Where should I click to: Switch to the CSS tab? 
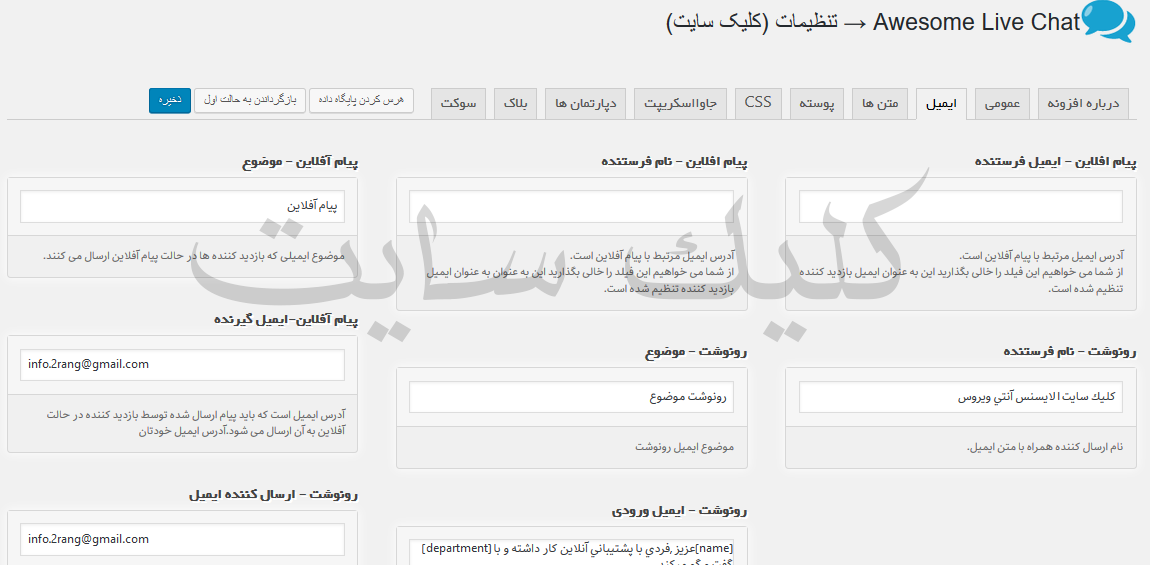click(758, 102)
